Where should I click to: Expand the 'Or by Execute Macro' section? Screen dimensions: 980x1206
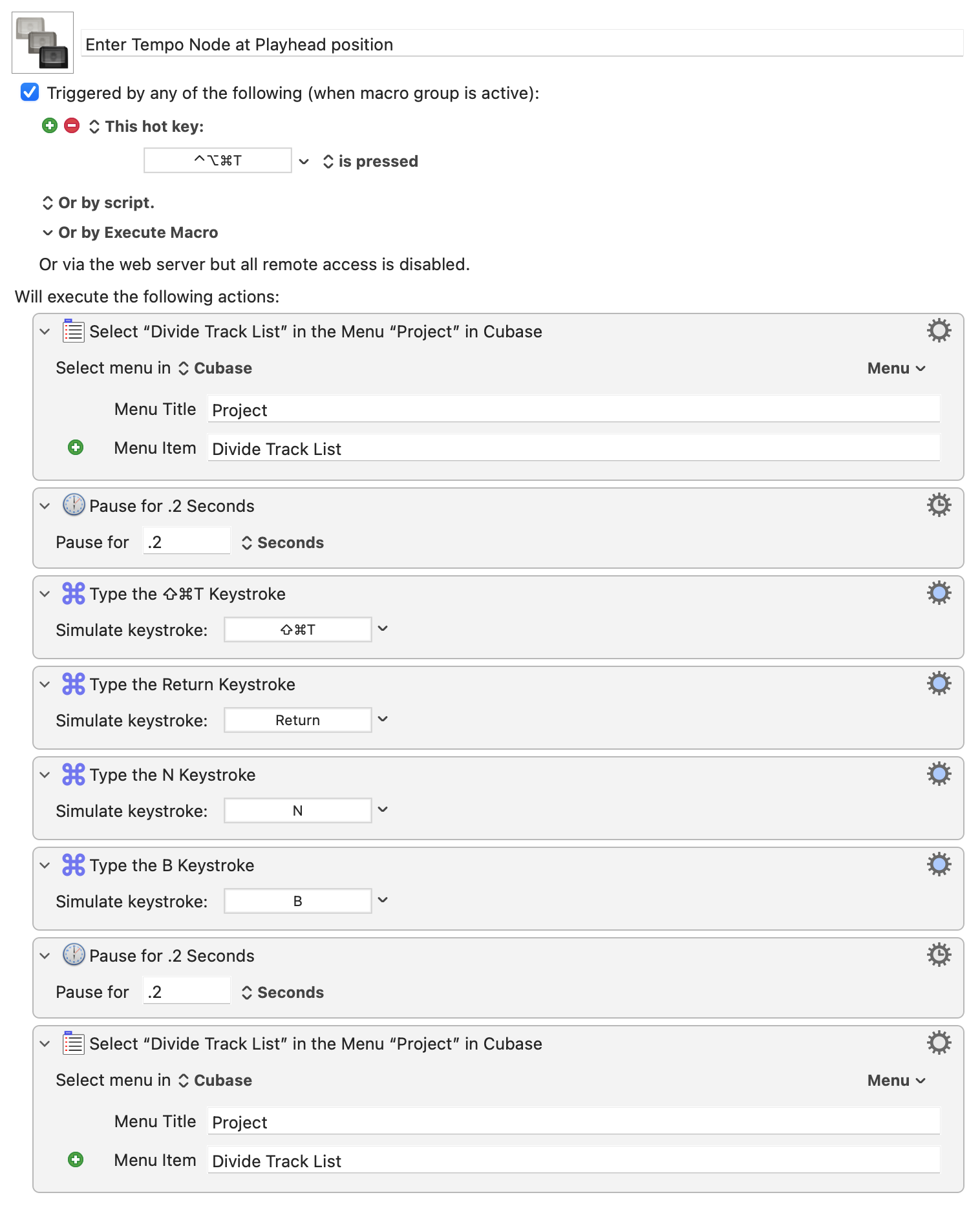[x=48, y=233]
